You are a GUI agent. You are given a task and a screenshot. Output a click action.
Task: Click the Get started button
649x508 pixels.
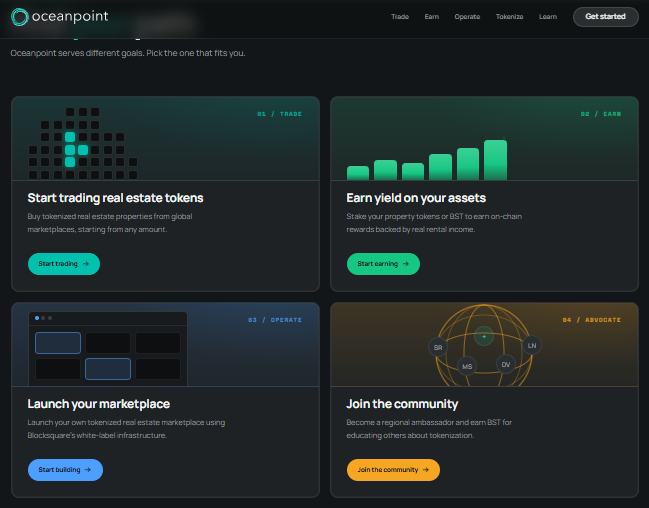point(606,17)
